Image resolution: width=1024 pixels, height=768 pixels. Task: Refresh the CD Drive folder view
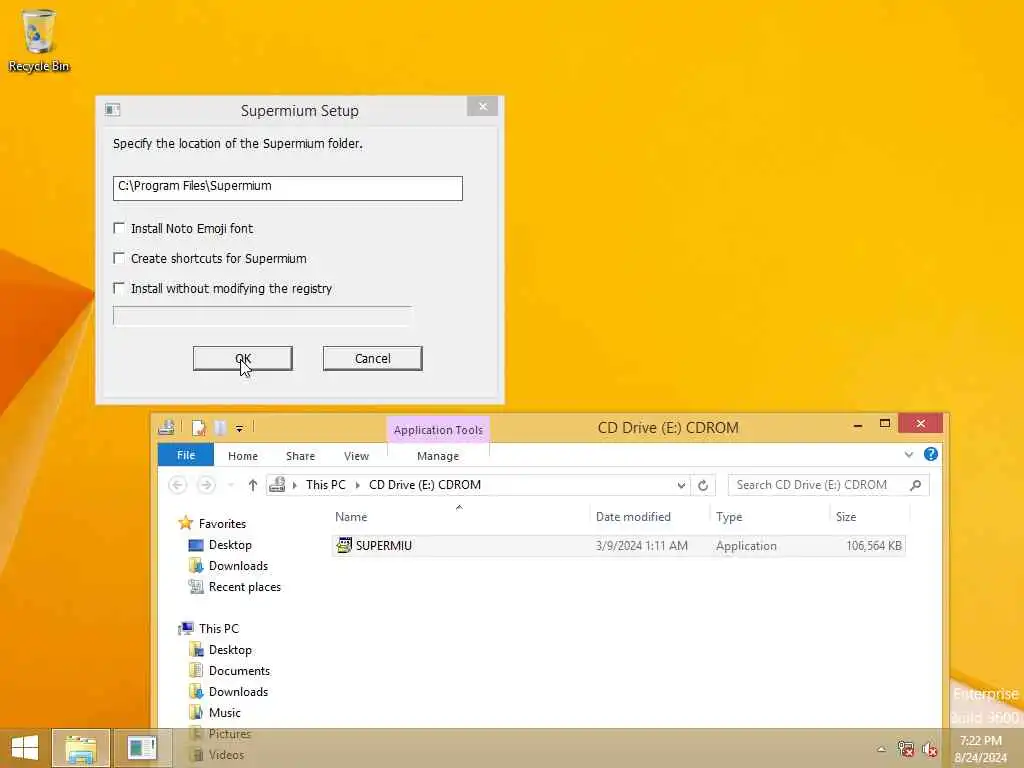click(703, 485)
